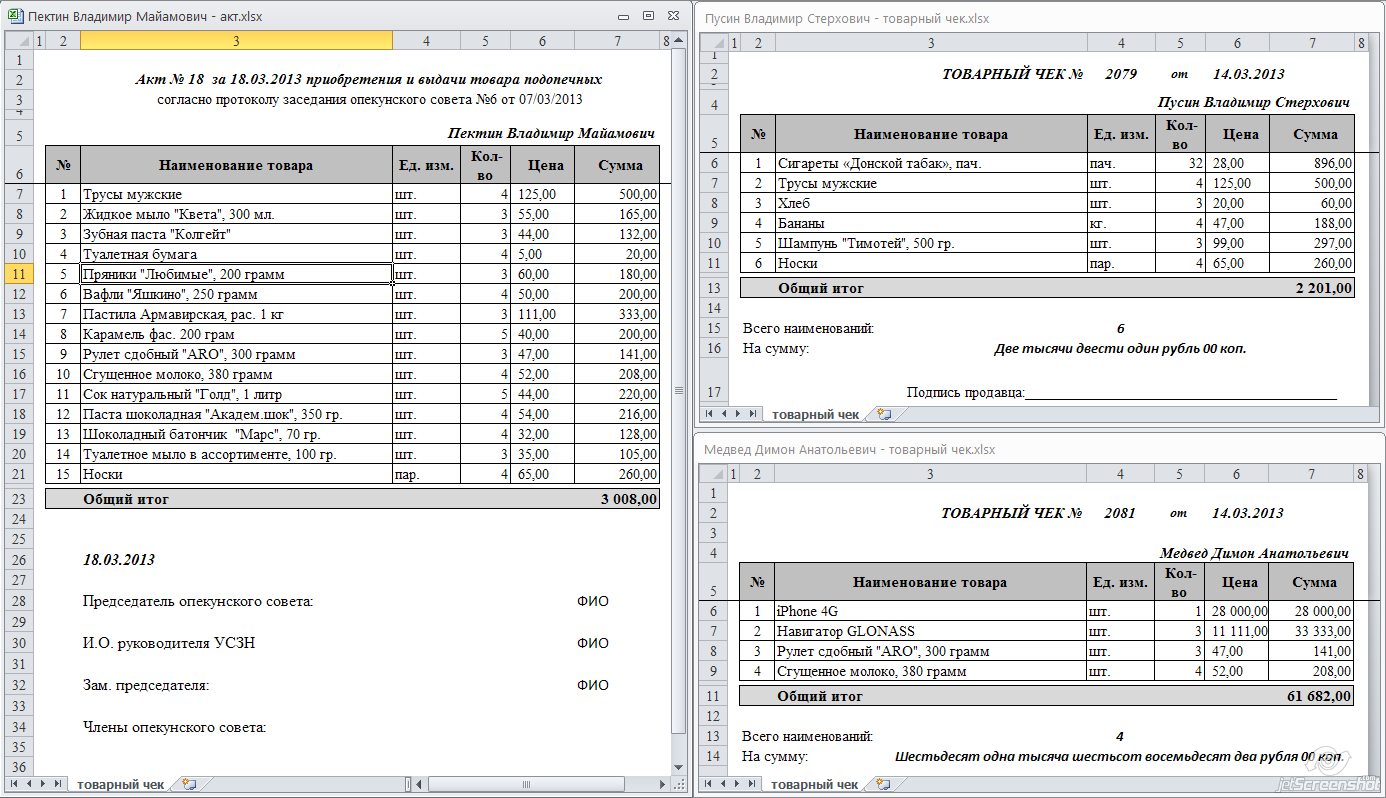
Task: Select the Навигатор GLONASS cell
Action: [x=930, y=631]
